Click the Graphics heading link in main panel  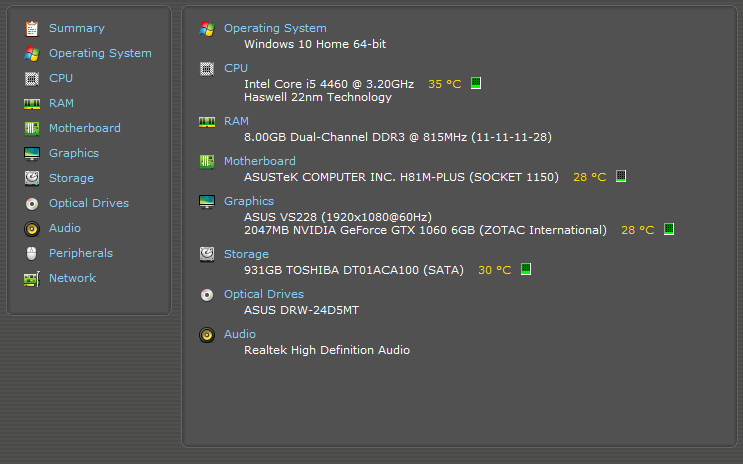249,201
